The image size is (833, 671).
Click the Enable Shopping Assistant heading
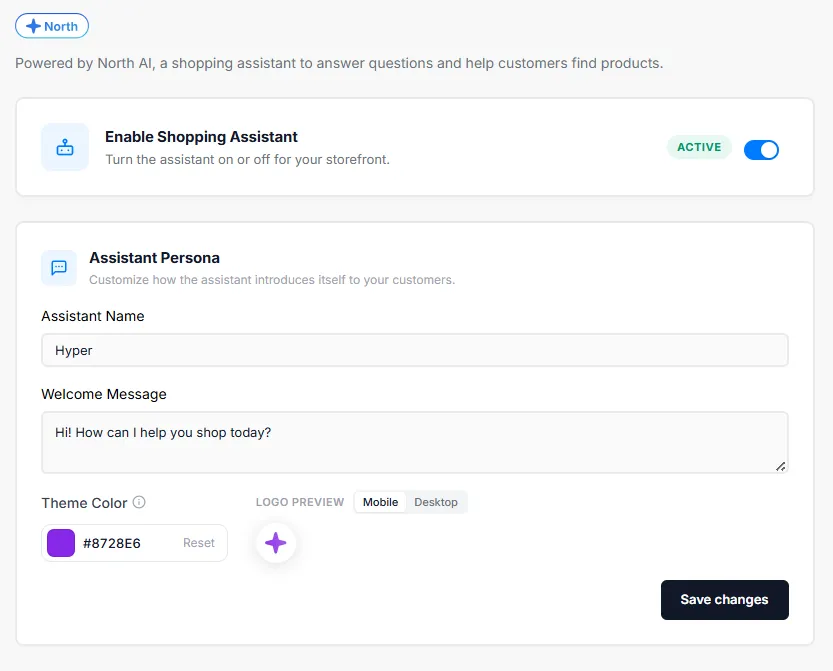201,137
